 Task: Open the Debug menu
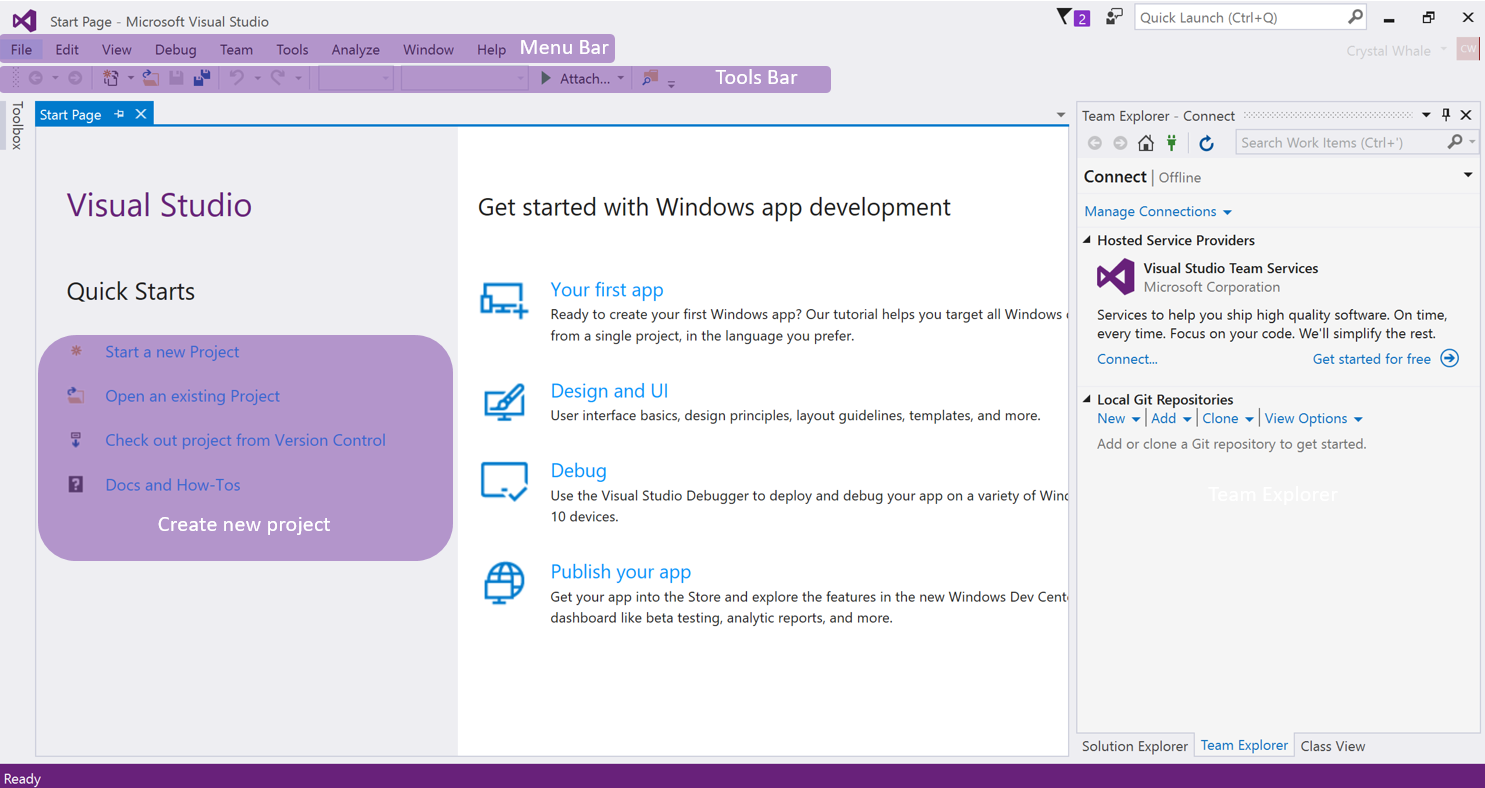pos(176,49)
